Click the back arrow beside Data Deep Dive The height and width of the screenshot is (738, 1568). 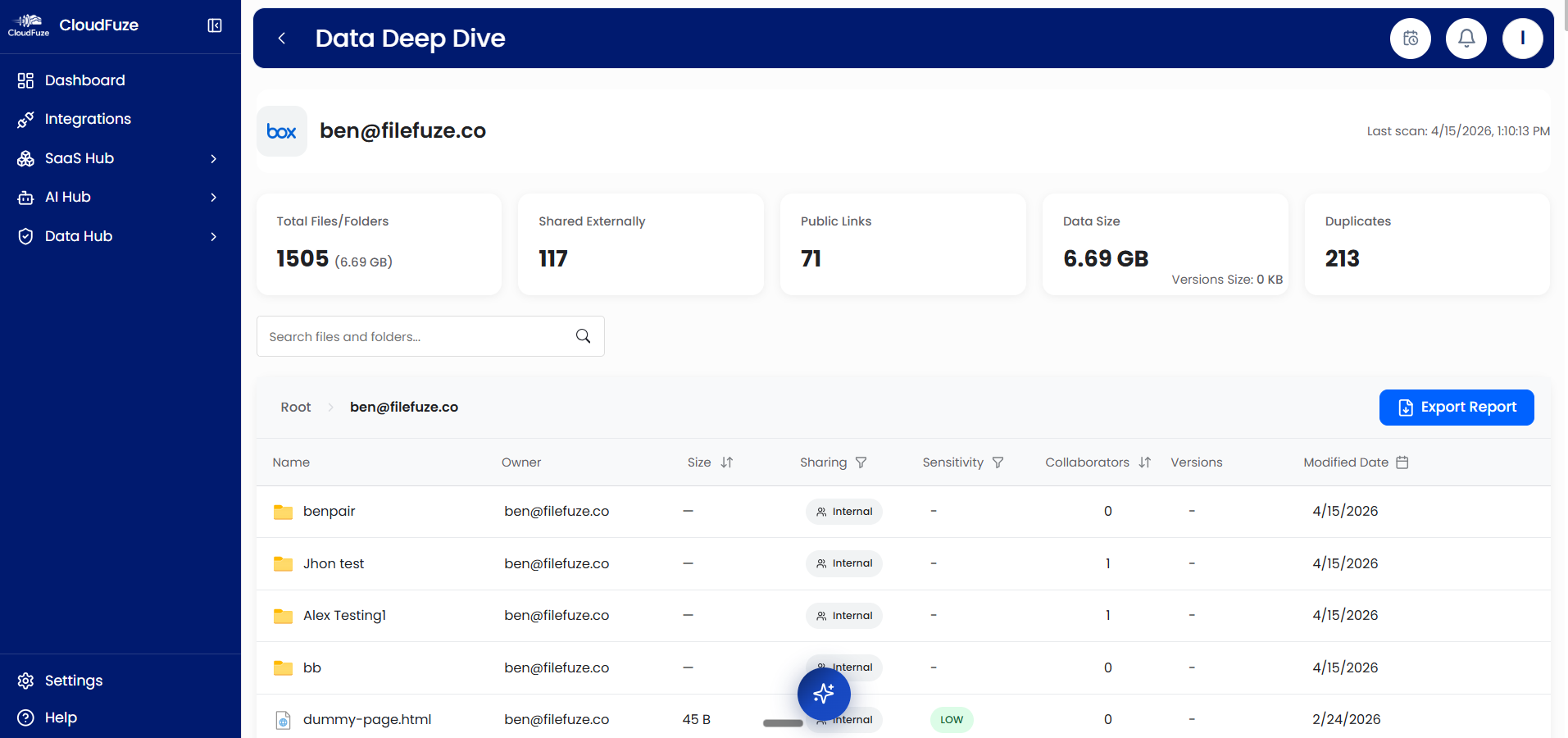coord(282,38)
